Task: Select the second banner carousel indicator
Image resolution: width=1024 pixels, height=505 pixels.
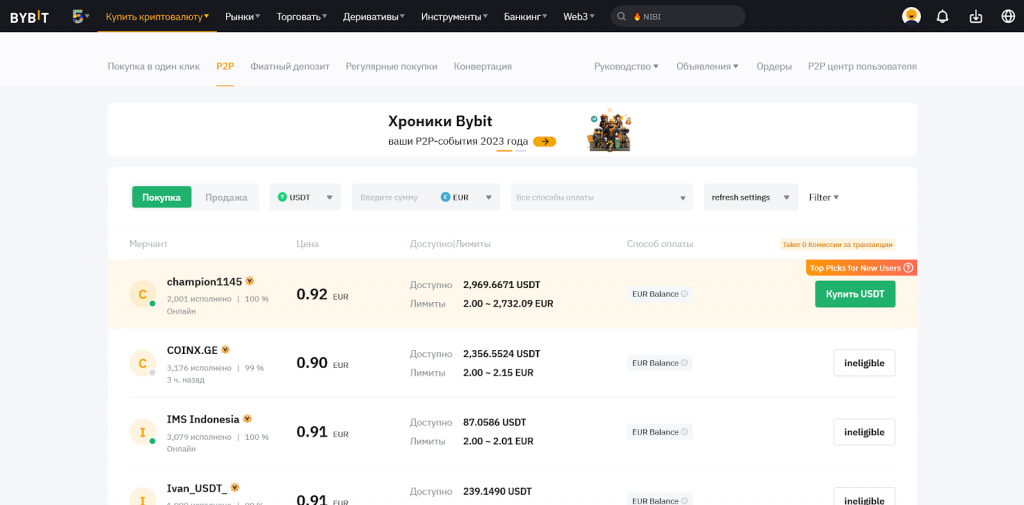Action: [x=520, y=150]
